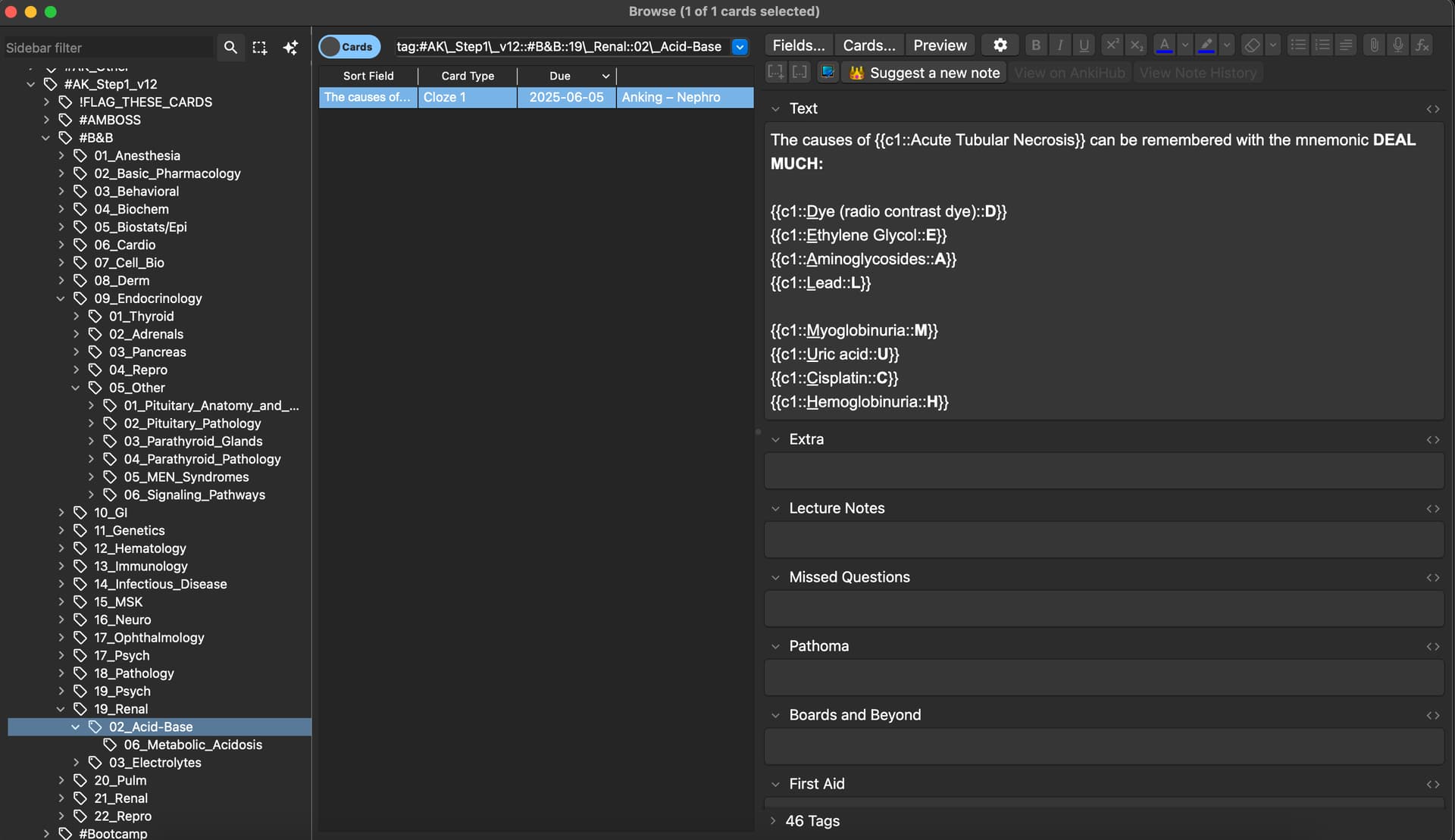The image size is (1455, 840).
Task: Collapse the Lecture Notes field
Action: (x=775, y=509)
